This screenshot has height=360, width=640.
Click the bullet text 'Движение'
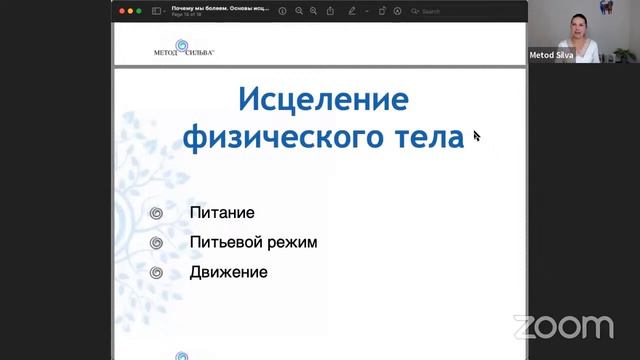pos(229,272)
